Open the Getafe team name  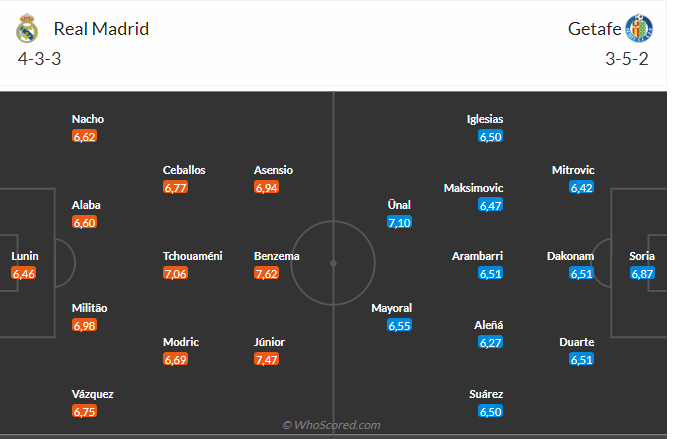click(x=594, y=28)
